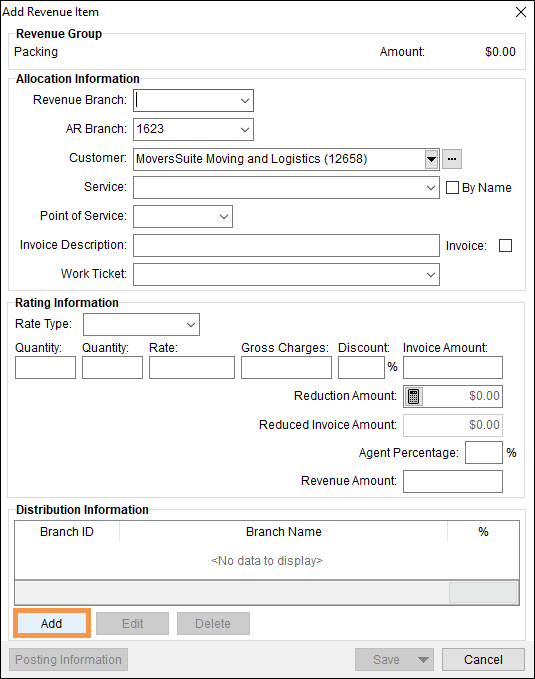Enable the By Name checkbox

[x=452, y=188]
